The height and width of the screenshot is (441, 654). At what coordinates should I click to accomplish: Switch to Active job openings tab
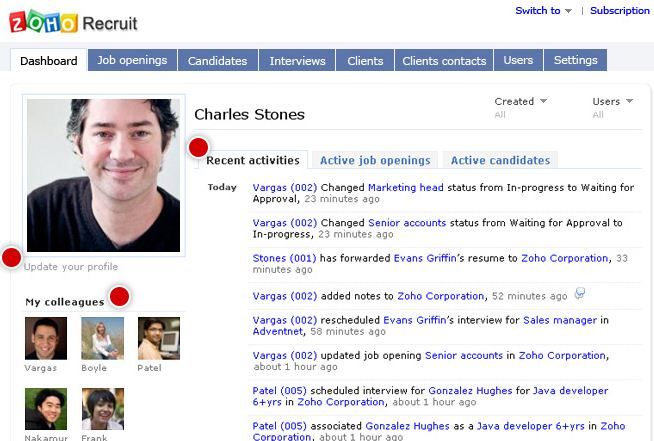coord(375,160)
